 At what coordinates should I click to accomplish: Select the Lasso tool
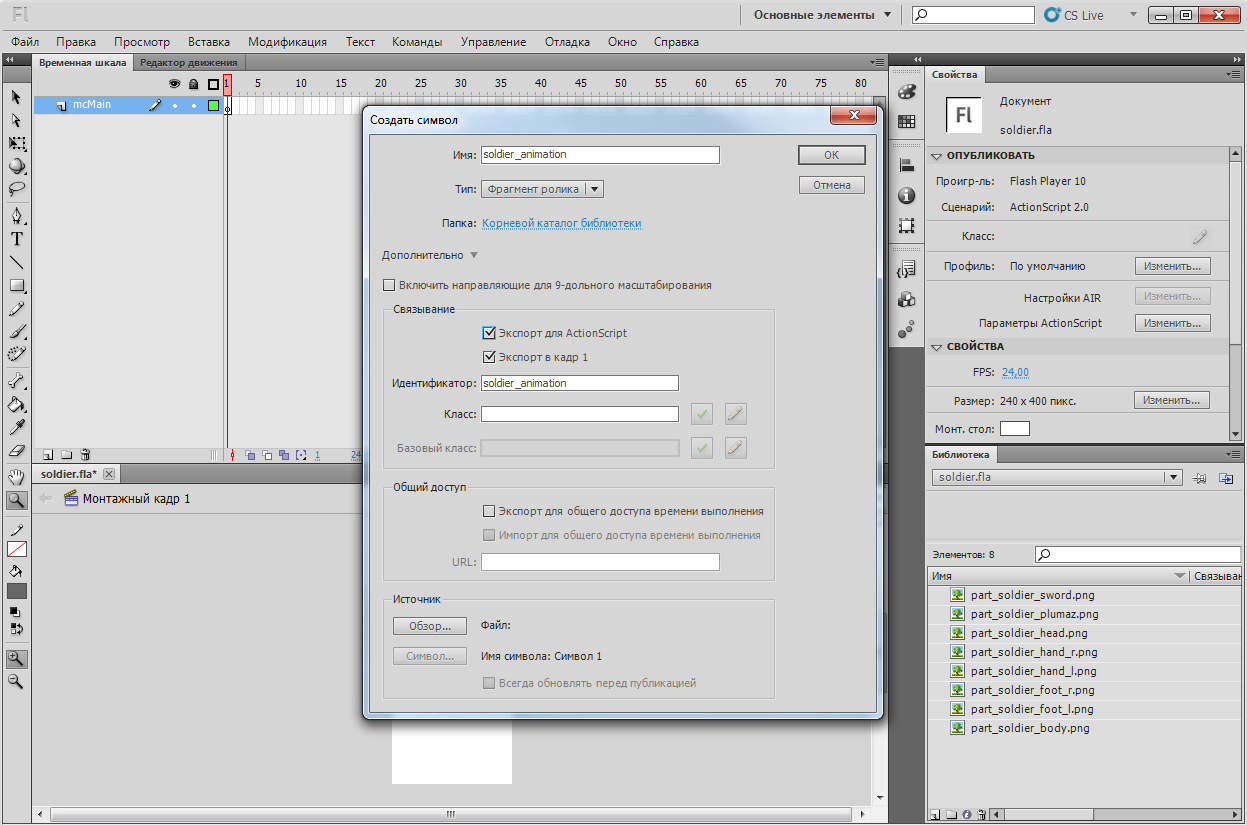coord(16,189)
